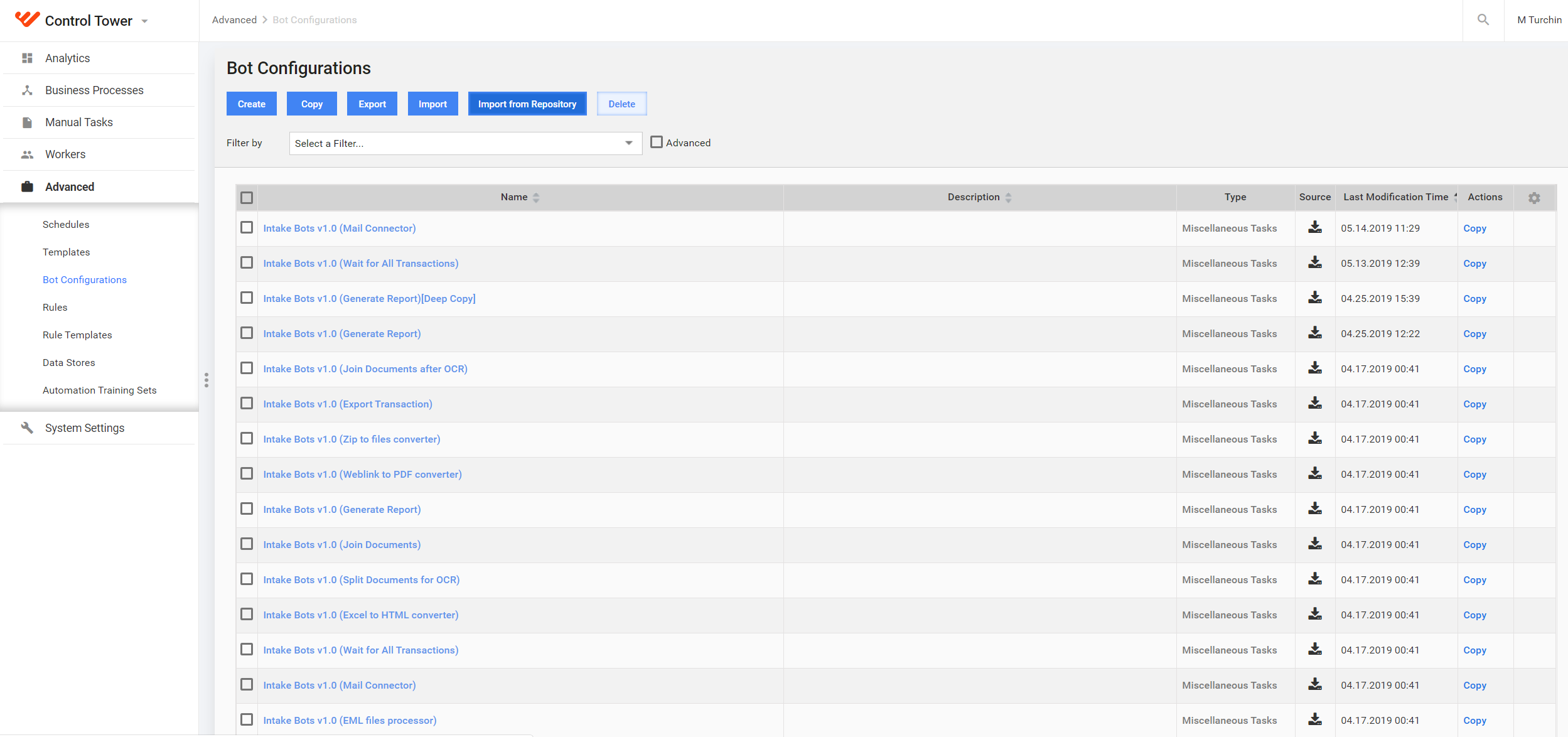Select checkbox for Zip to files converter

pos(247,438)
